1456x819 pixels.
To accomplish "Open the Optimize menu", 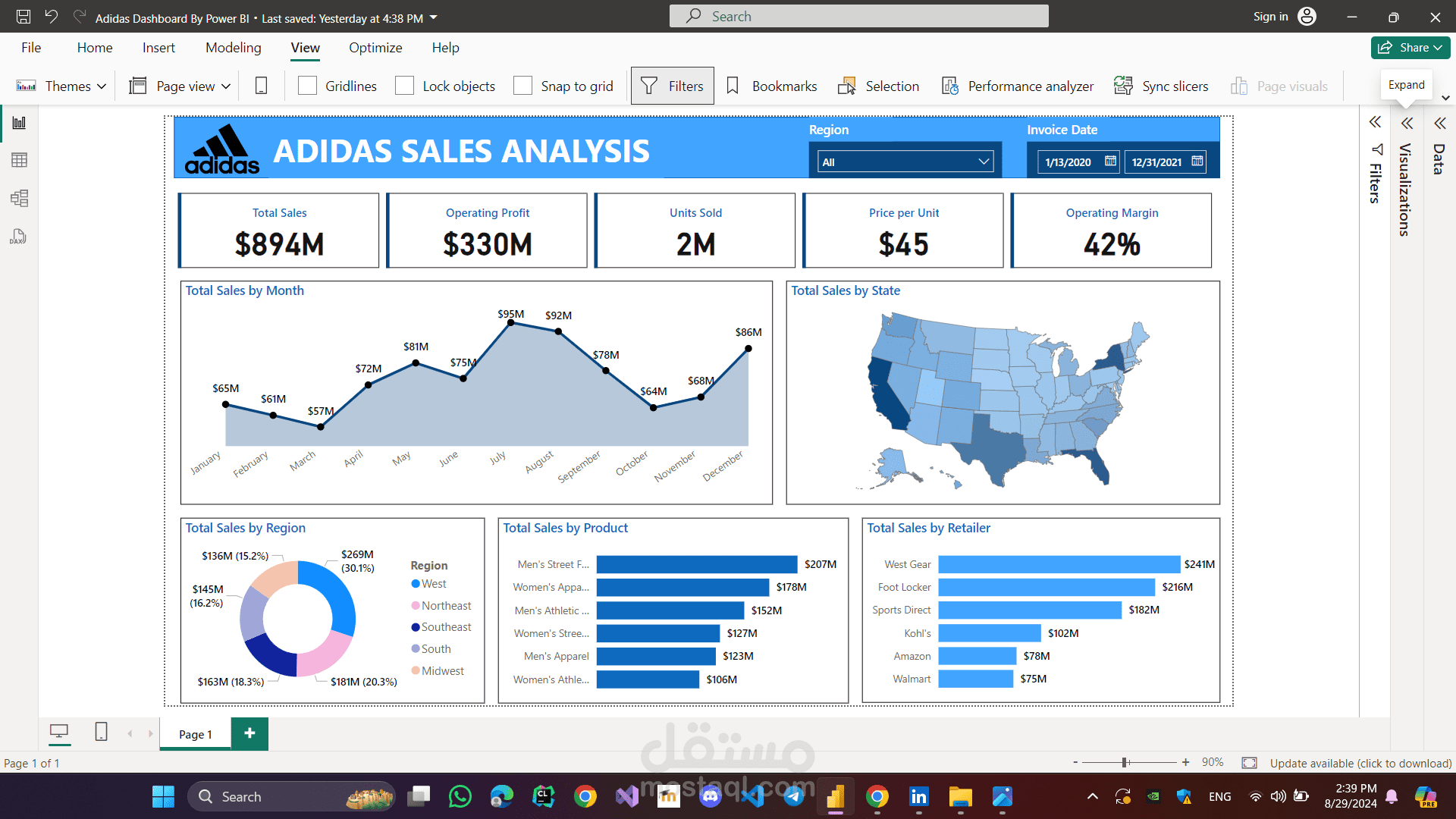I will 375,47.
